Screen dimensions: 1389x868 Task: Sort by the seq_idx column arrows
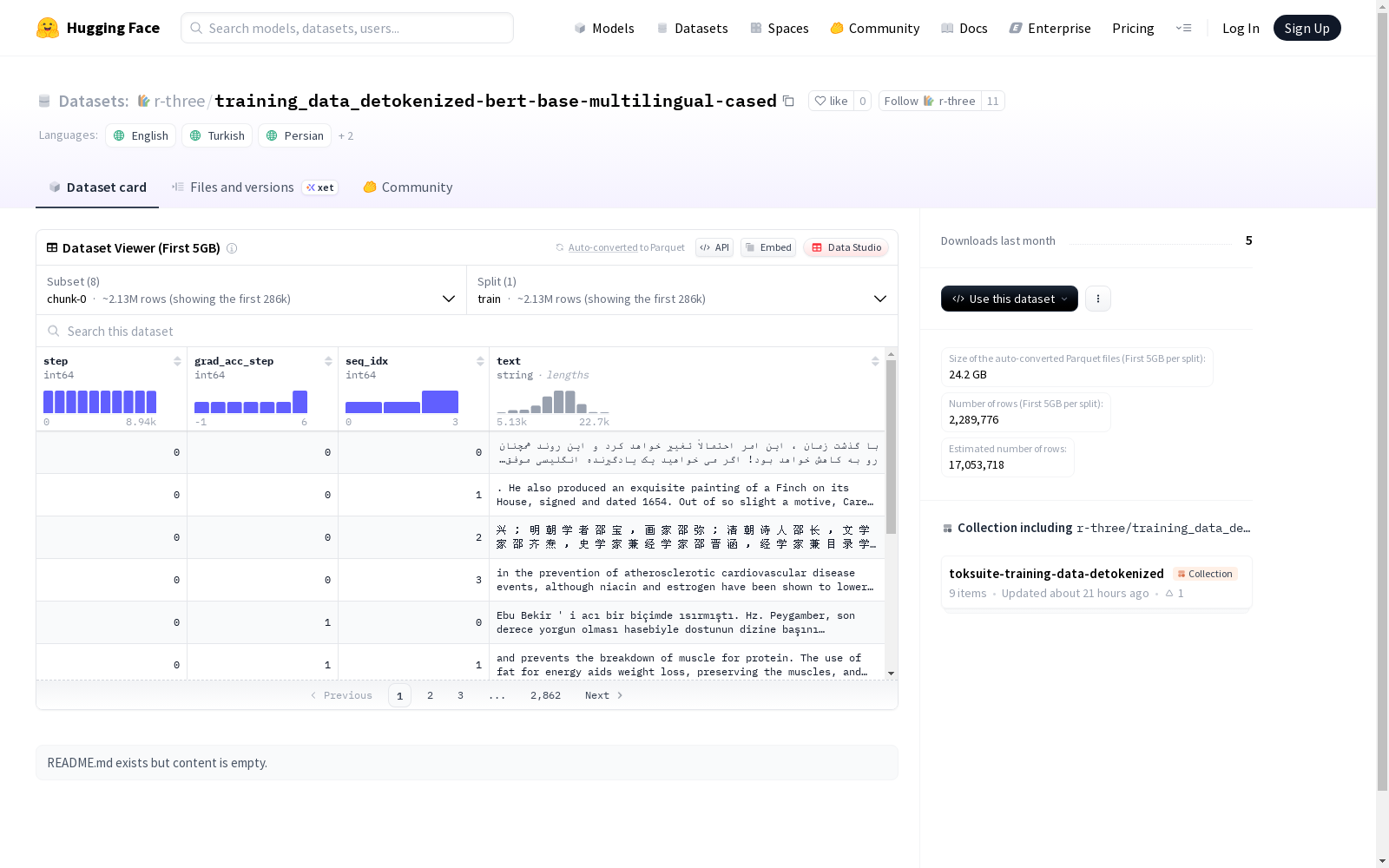(x=480, y=361)
